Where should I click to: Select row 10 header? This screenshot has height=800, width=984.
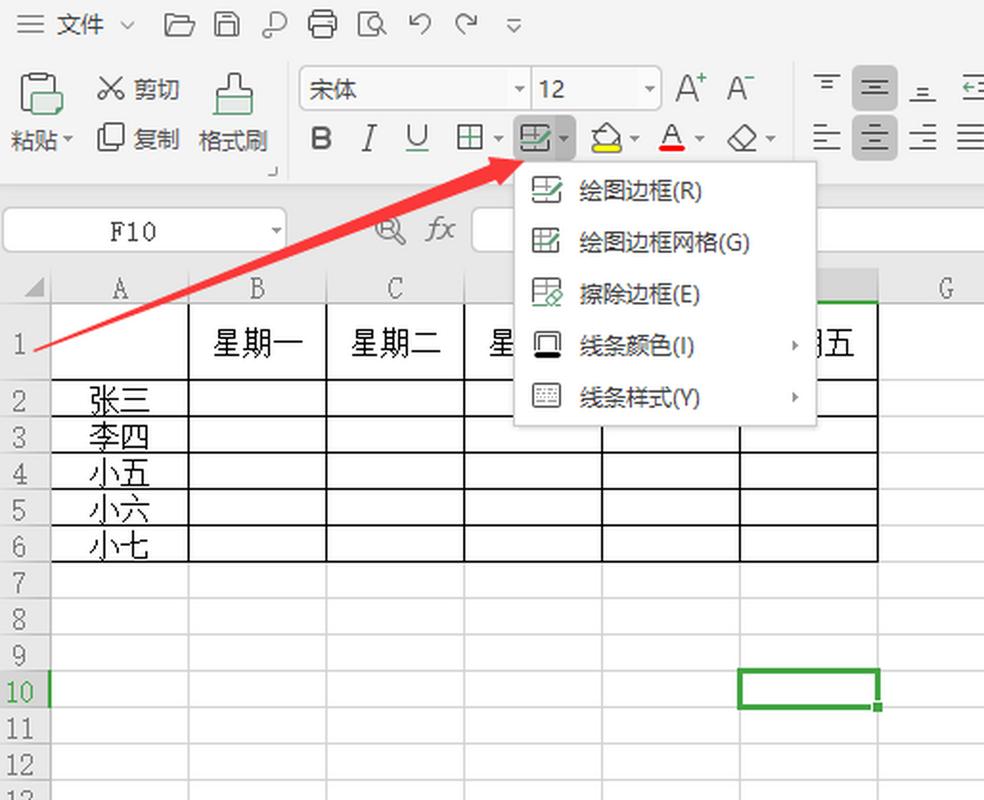(25, 690)
